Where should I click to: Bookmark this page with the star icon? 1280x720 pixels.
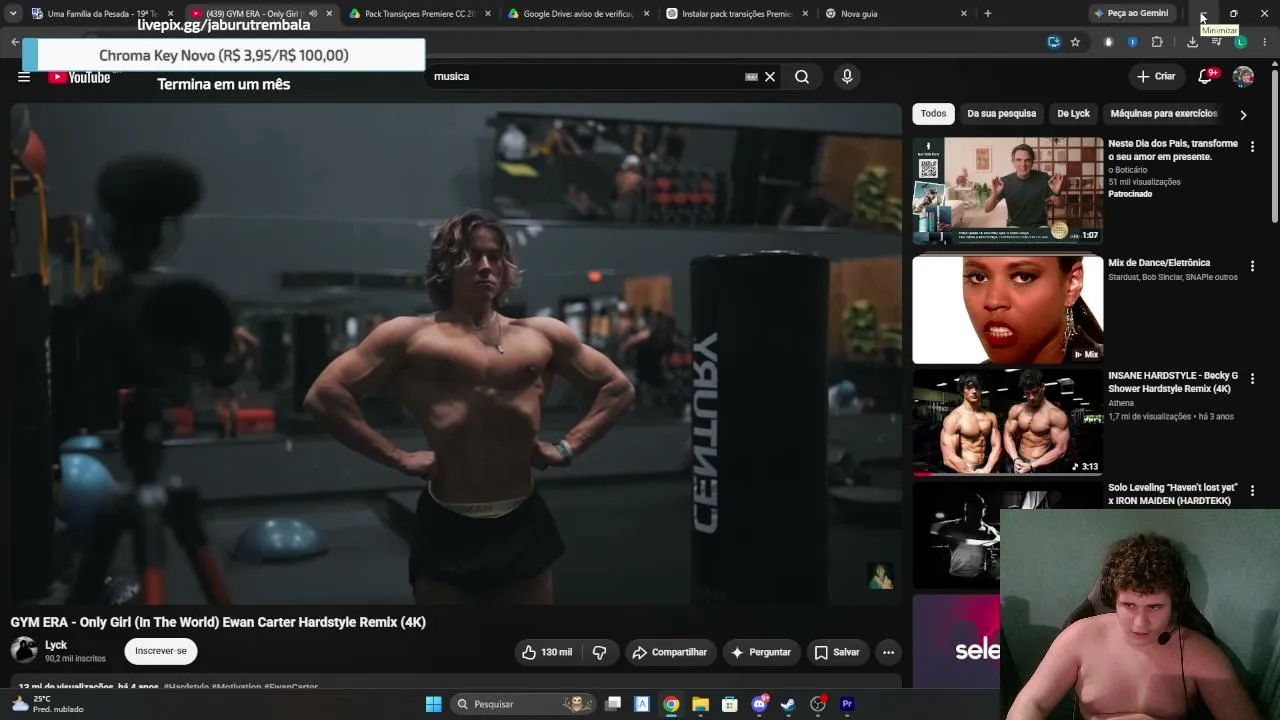click(x=1075, y=42)
